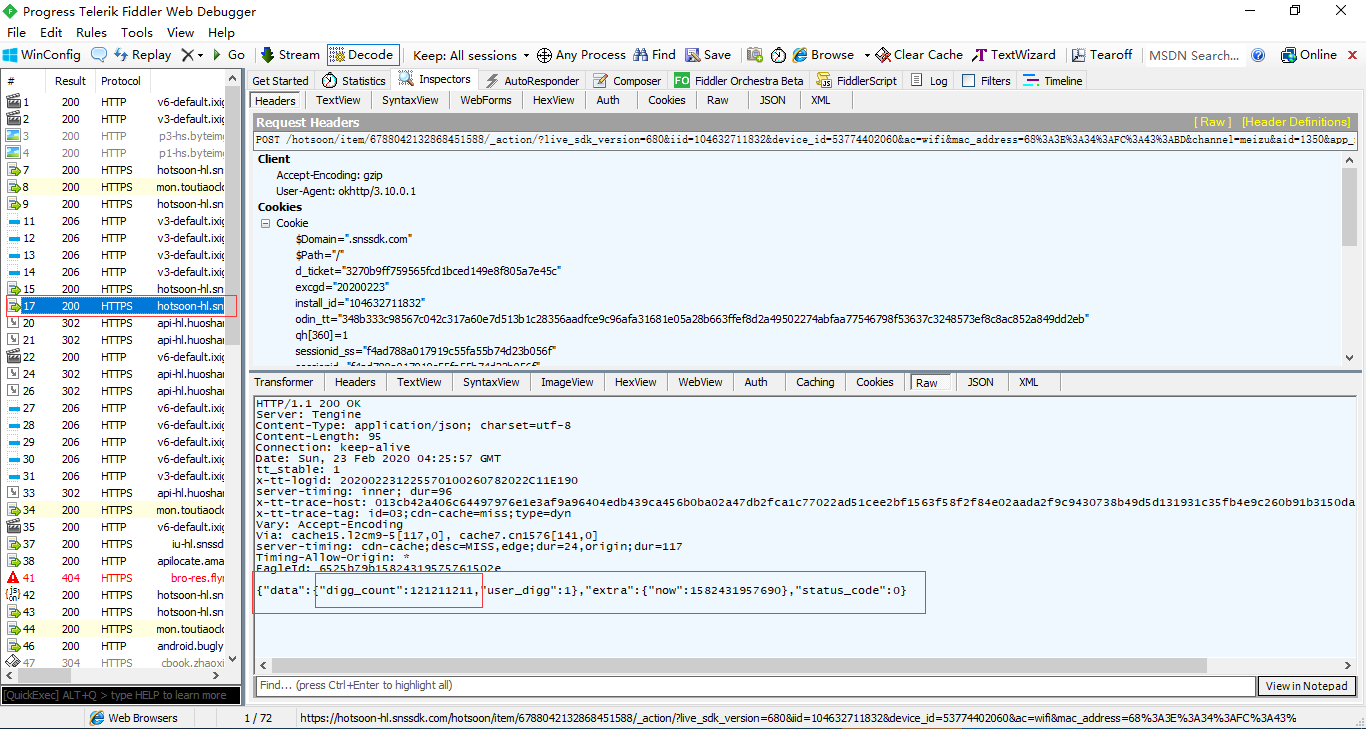Click the install_id cookie line
This screenshot has height=729, width=1366.
click(x=360, y=302)
